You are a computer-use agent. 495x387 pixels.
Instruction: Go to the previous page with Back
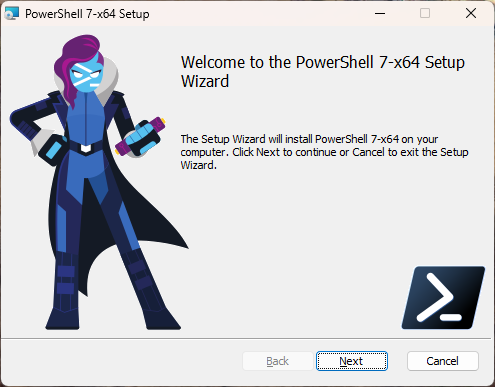coord(278,361)
